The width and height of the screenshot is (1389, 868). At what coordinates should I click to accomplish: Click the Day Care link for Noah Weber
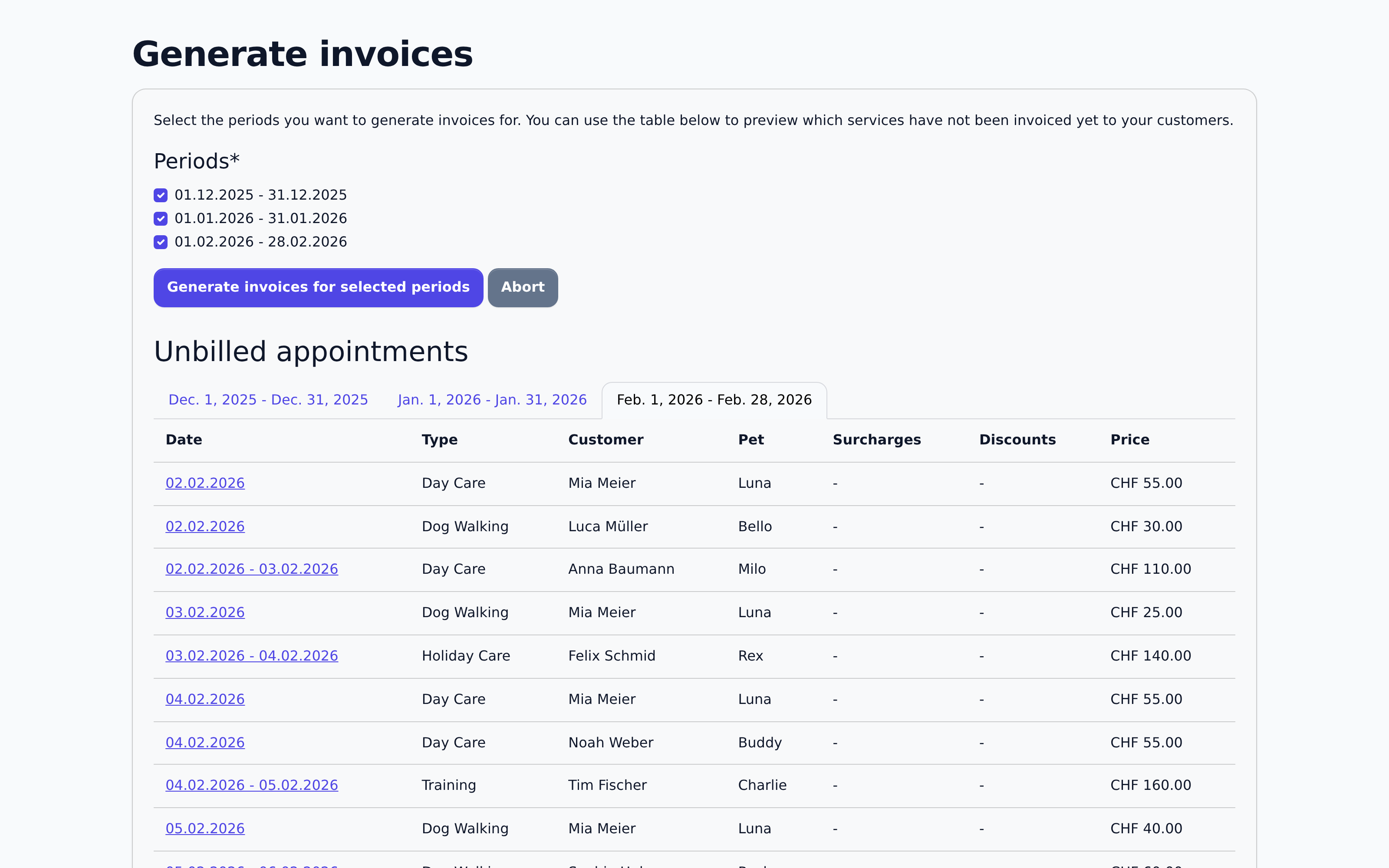click(205, 742)
